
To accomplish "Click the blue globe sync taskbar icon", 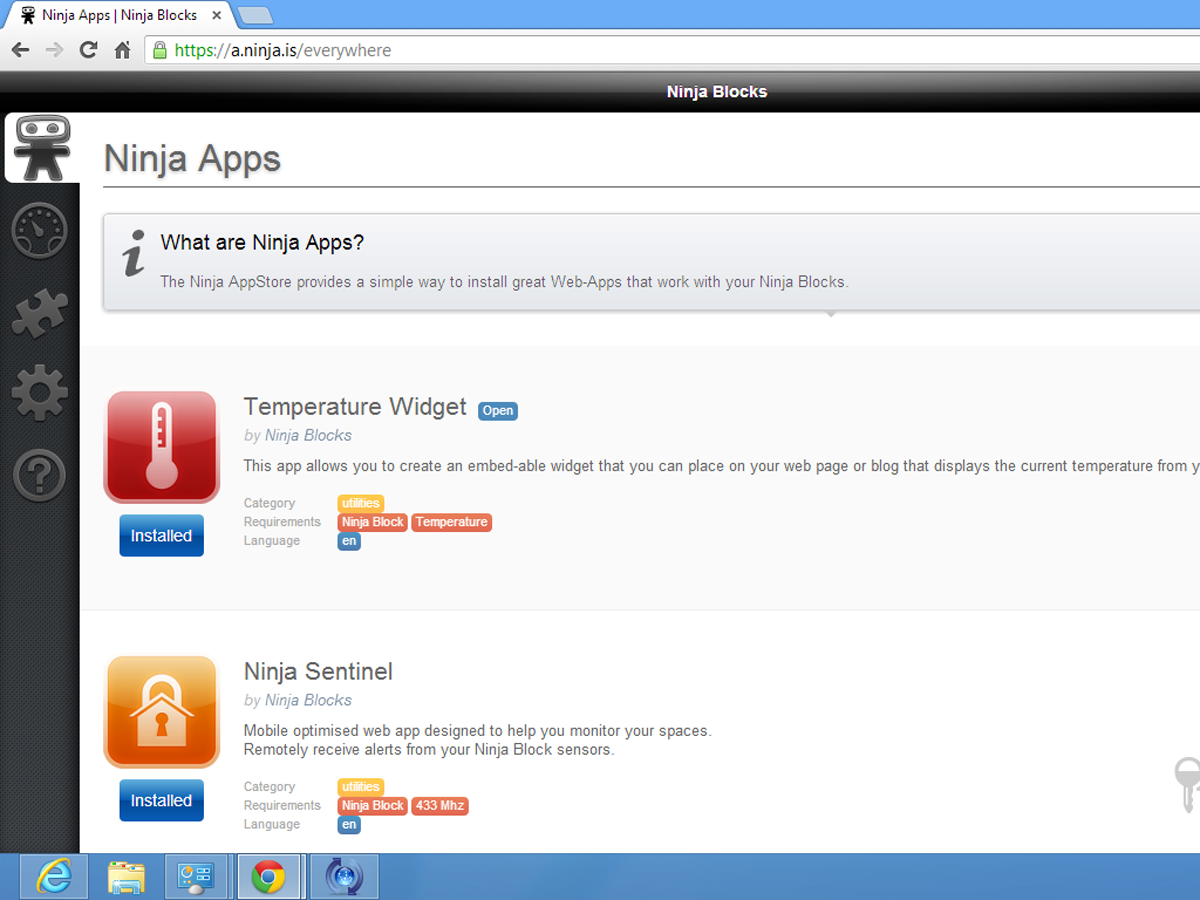I will 343,877.
